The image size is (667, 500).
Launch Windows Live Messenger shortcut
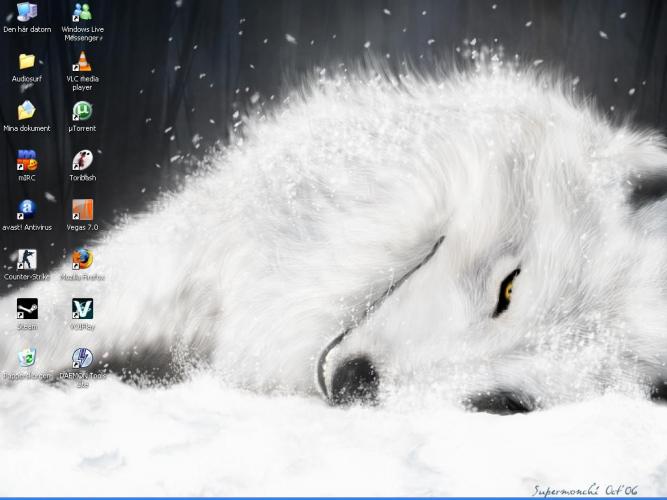[x=82, y=13]
